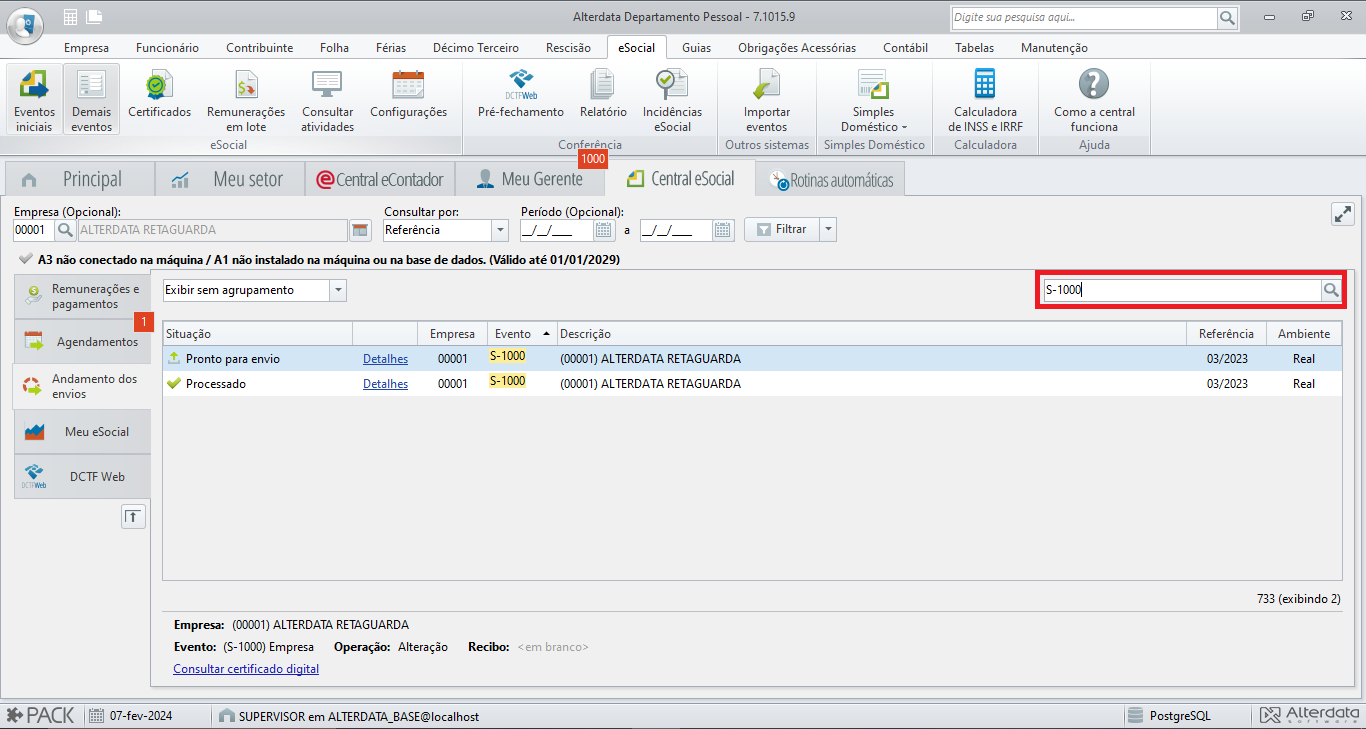Expand the Consultar por Referência dropdown

tap(500, 230)
